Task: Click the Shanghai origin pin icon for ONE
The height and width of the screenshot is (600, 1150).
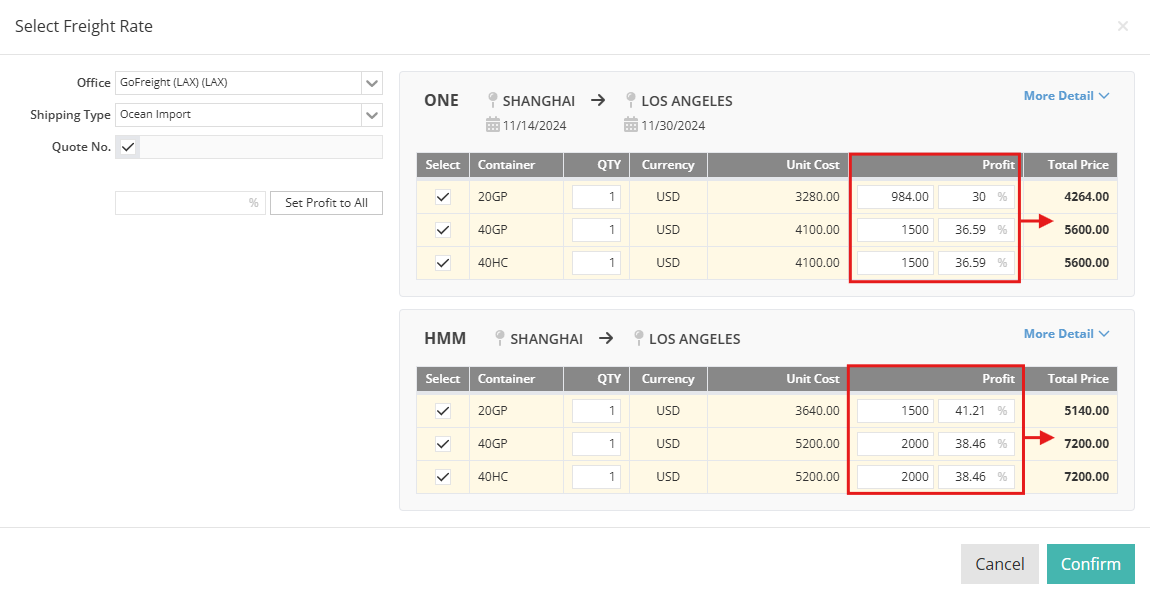Action: pyautogui.click(x=492, y=100)
